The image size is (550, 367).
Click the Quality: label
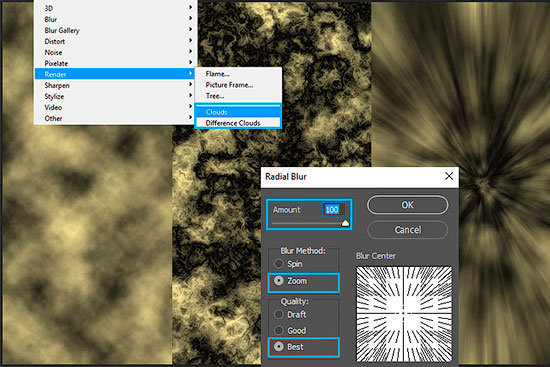tap(294, 301)
